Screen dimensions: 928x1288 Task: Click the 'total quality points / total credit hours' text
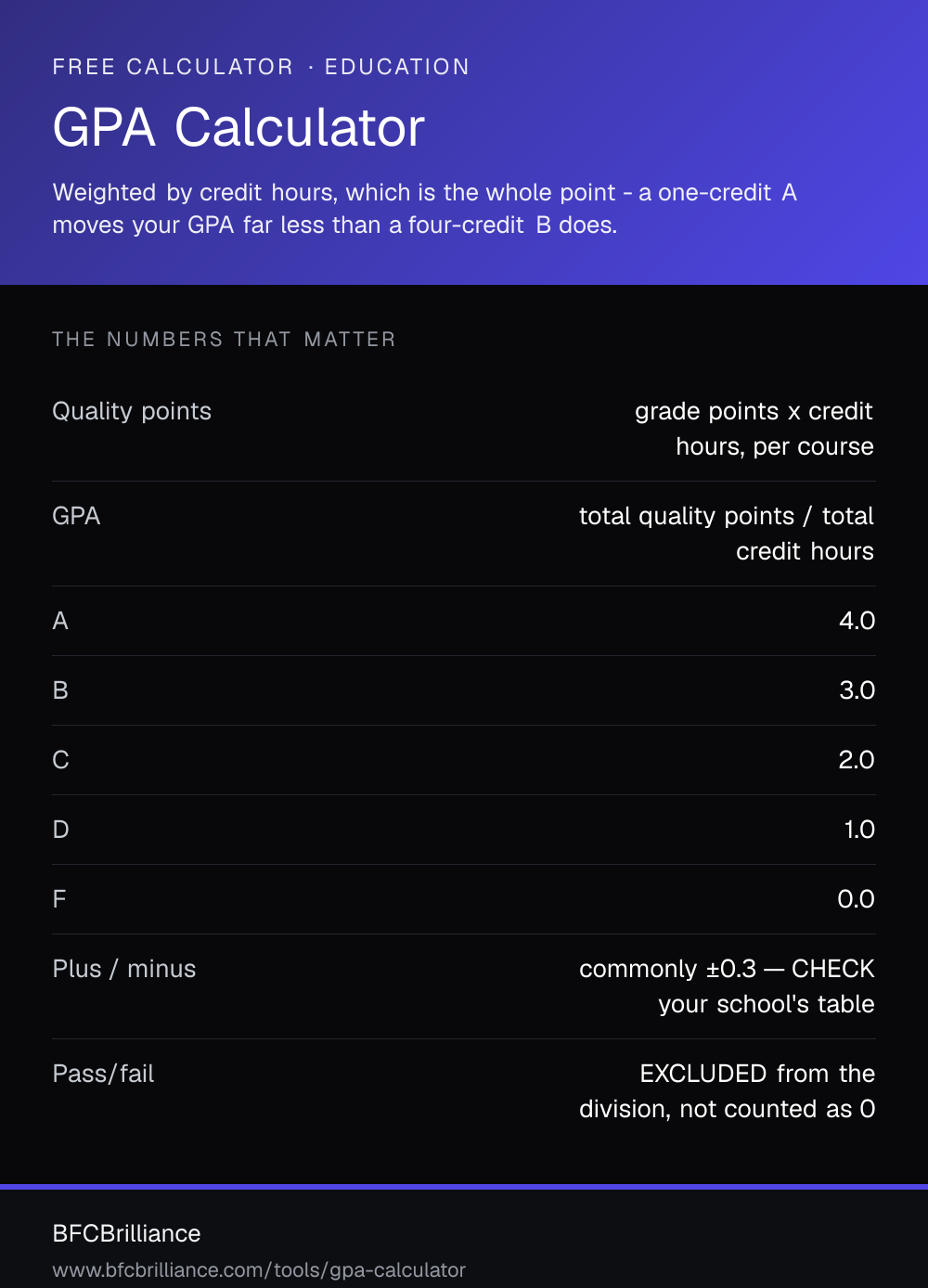coord(727,534)
